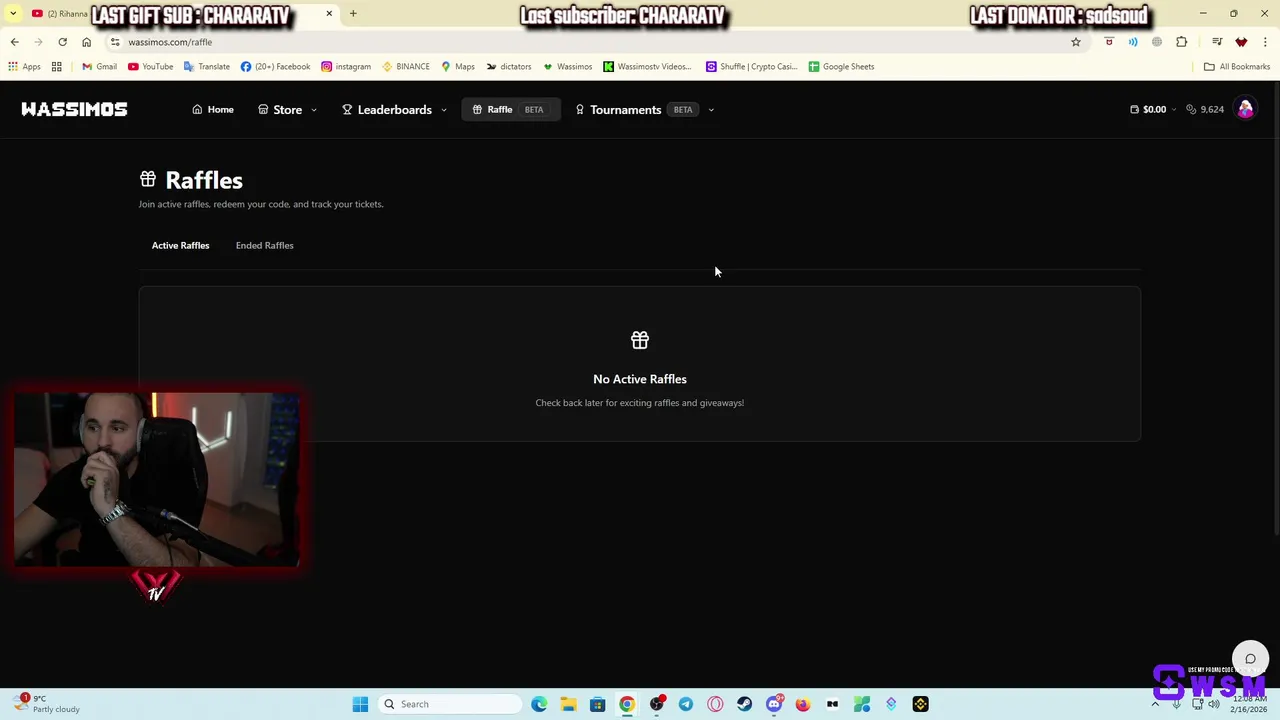Screen dimensions: 1280x720
Task: Open Microsoft Store from the taskbar
Action: pos(597,704)
